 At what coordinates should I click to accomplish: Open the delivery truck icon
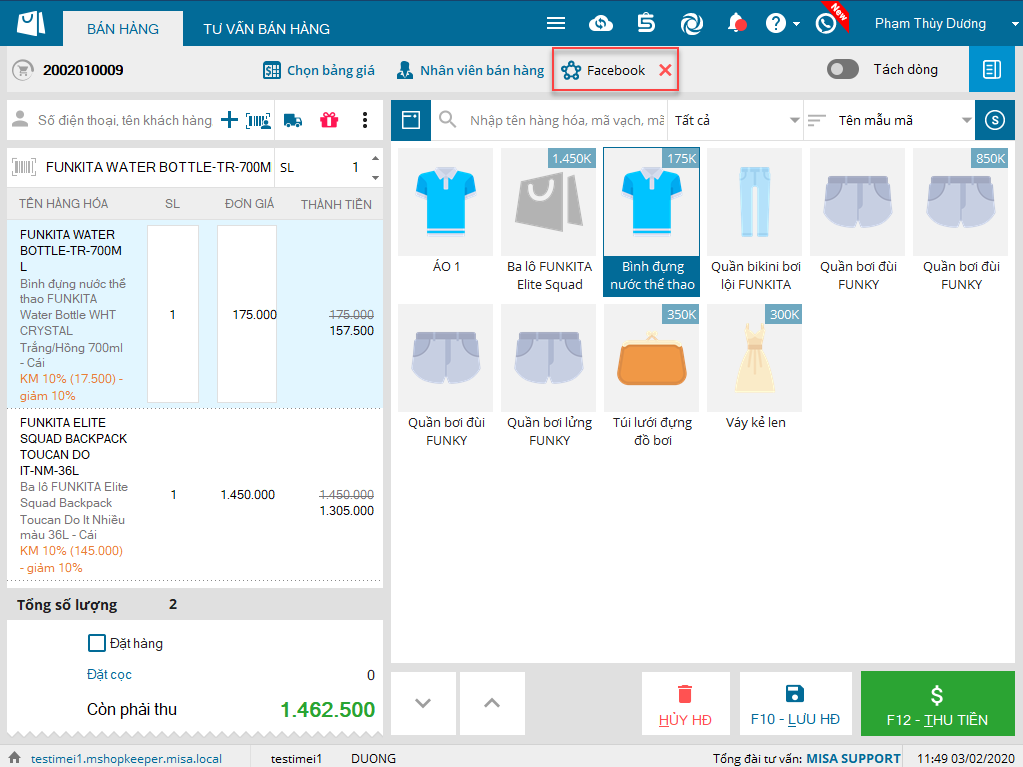(x=293, y=120)
